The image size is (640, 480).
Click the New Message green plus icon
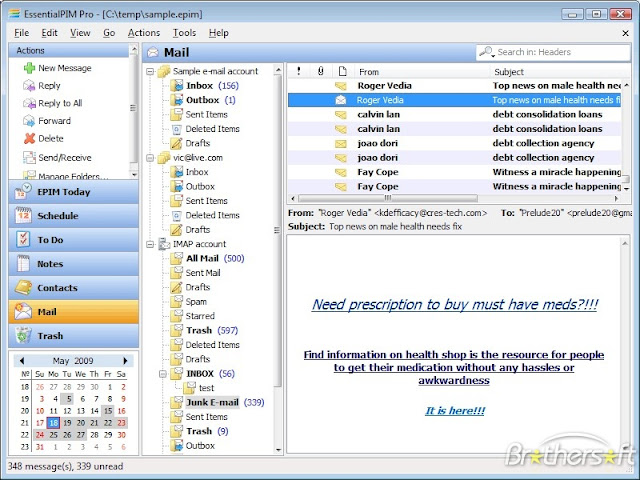[x=29, y=68]
